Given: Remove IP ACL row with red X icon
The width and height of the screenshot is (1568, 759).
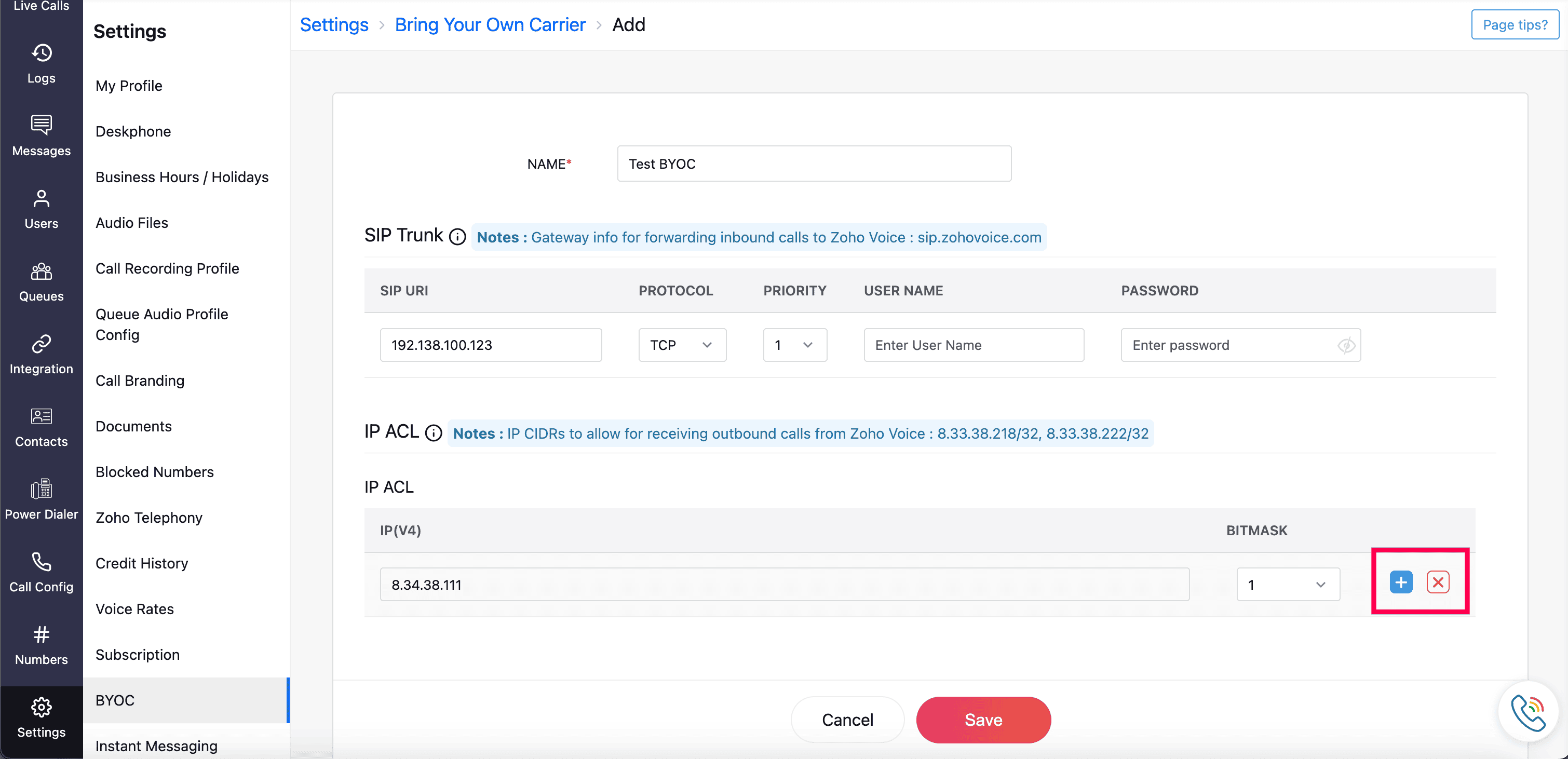Looking at the screenshot, I should coord(1438,582).
